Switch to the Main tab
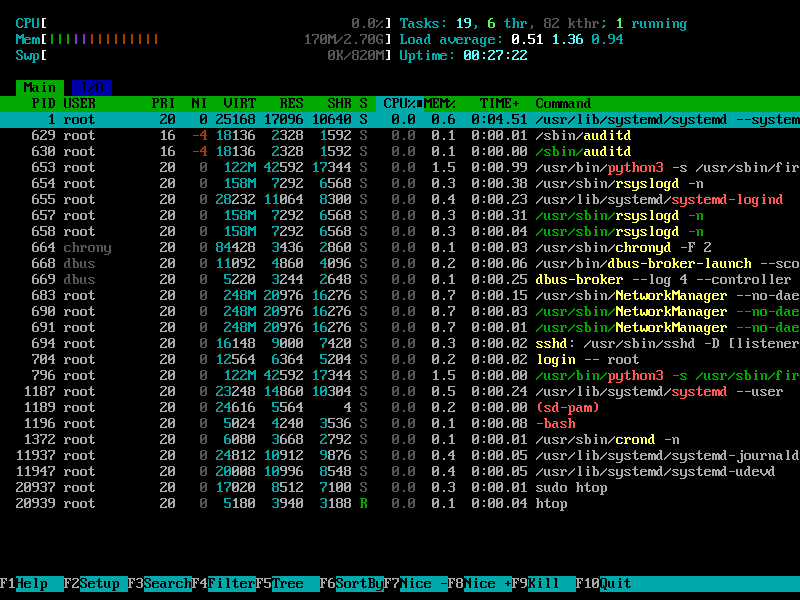The width and height of the screenshot is (800, 600). tap(40, 88)
